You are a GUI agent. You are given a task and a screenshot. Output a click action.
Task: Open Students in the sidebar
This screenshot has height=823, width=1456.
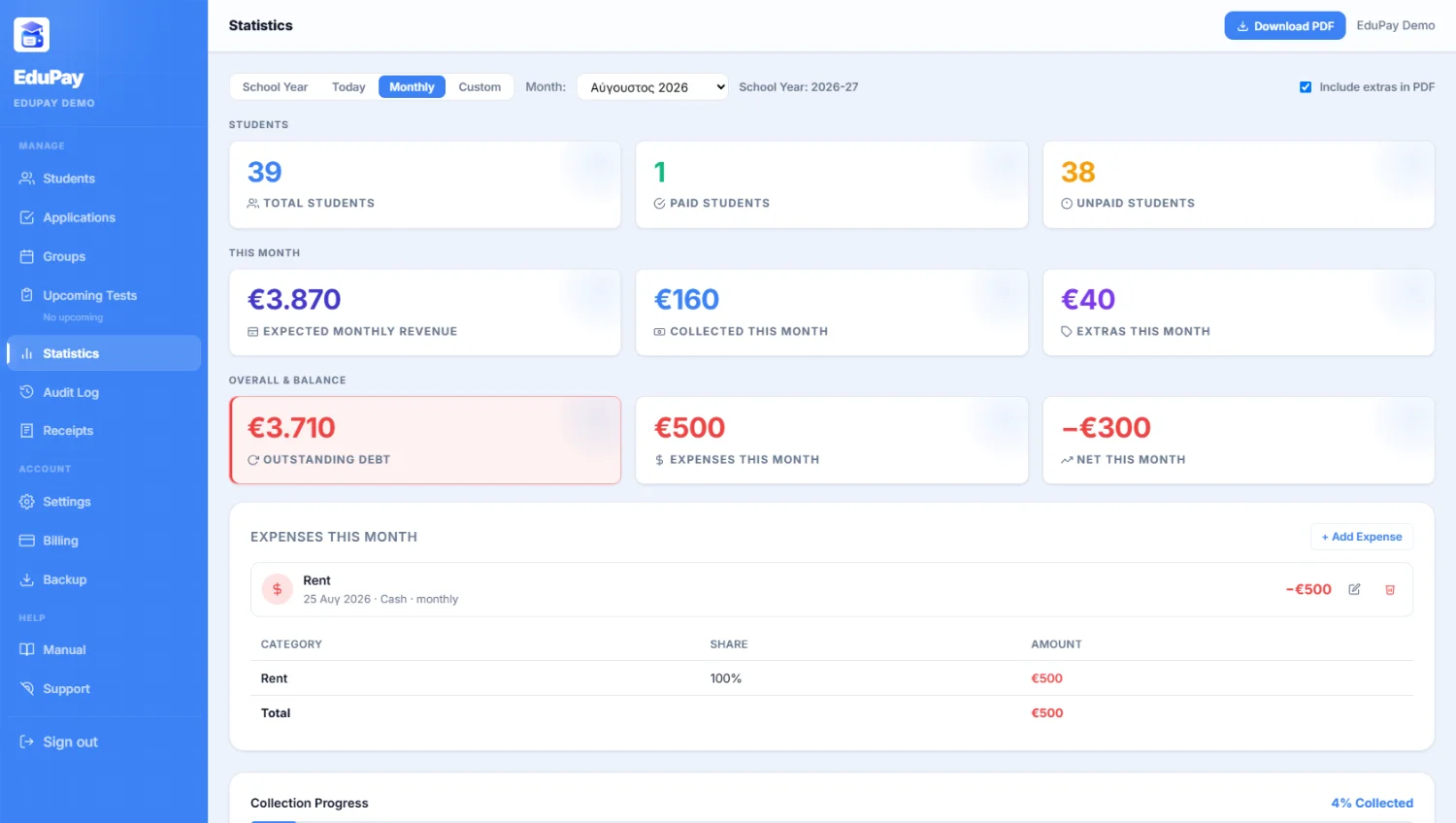pyautogui.click(x=104, y=179)
